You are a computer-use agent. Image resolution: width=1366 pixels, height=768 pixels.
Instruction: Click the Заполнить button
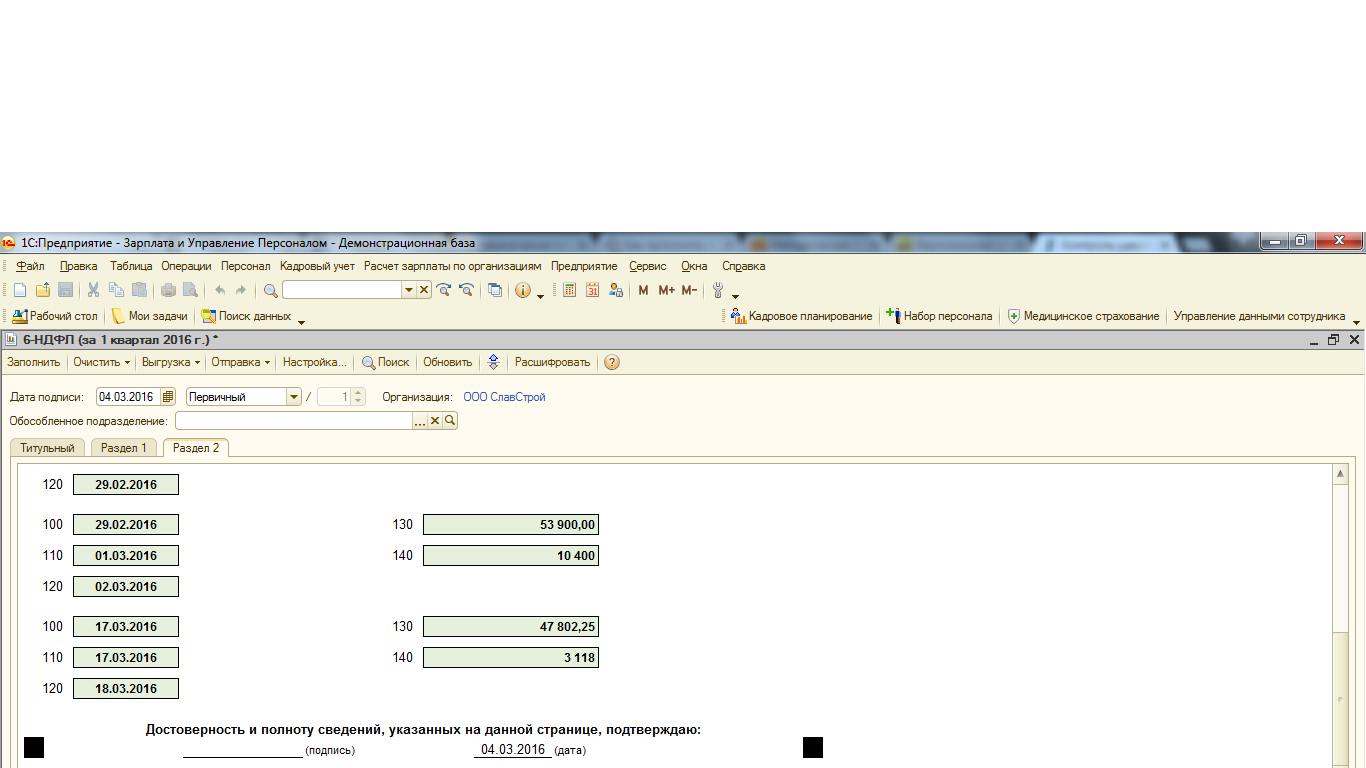(34, 362)
